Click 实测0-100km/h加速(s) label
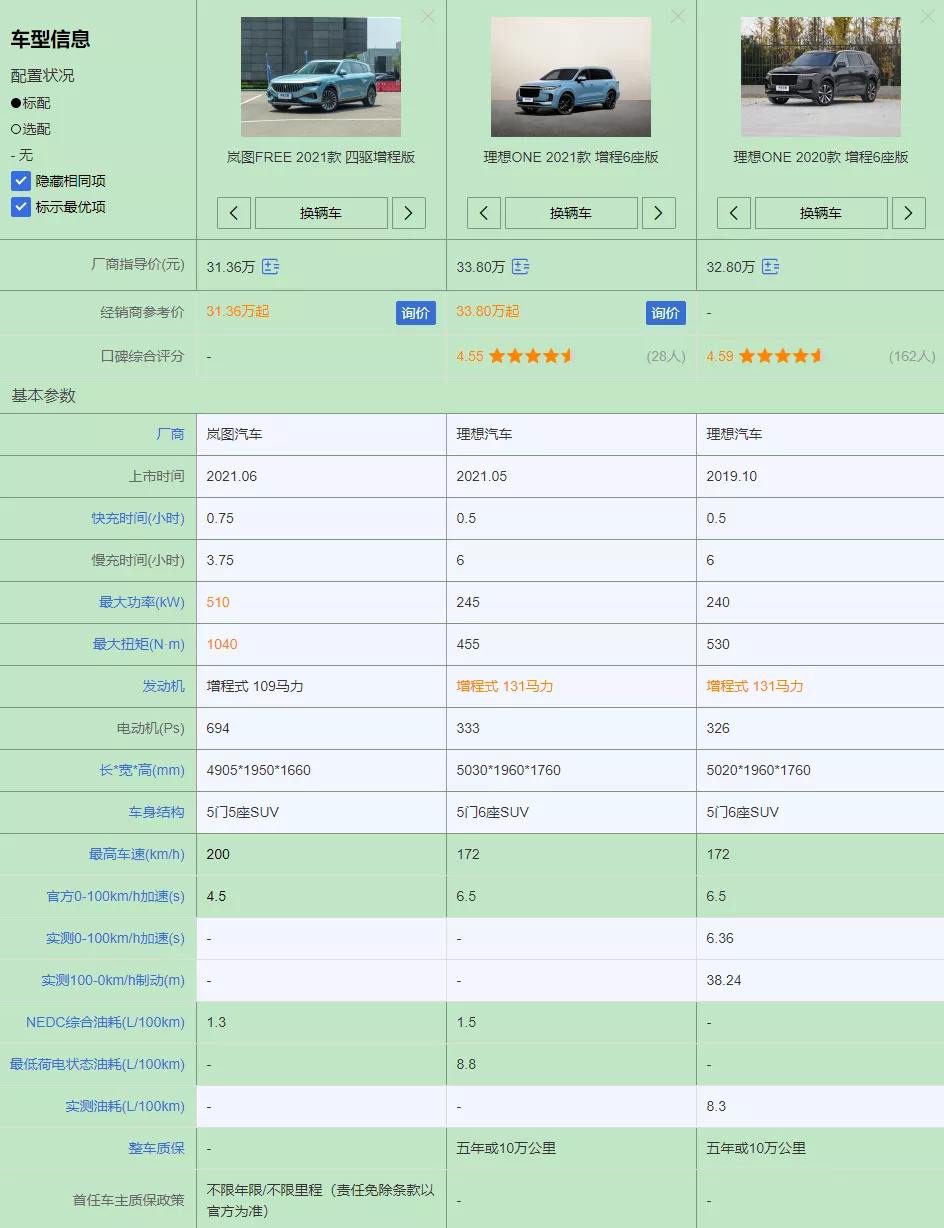Viewport: 944px width, 1228px height. (116, 938)
